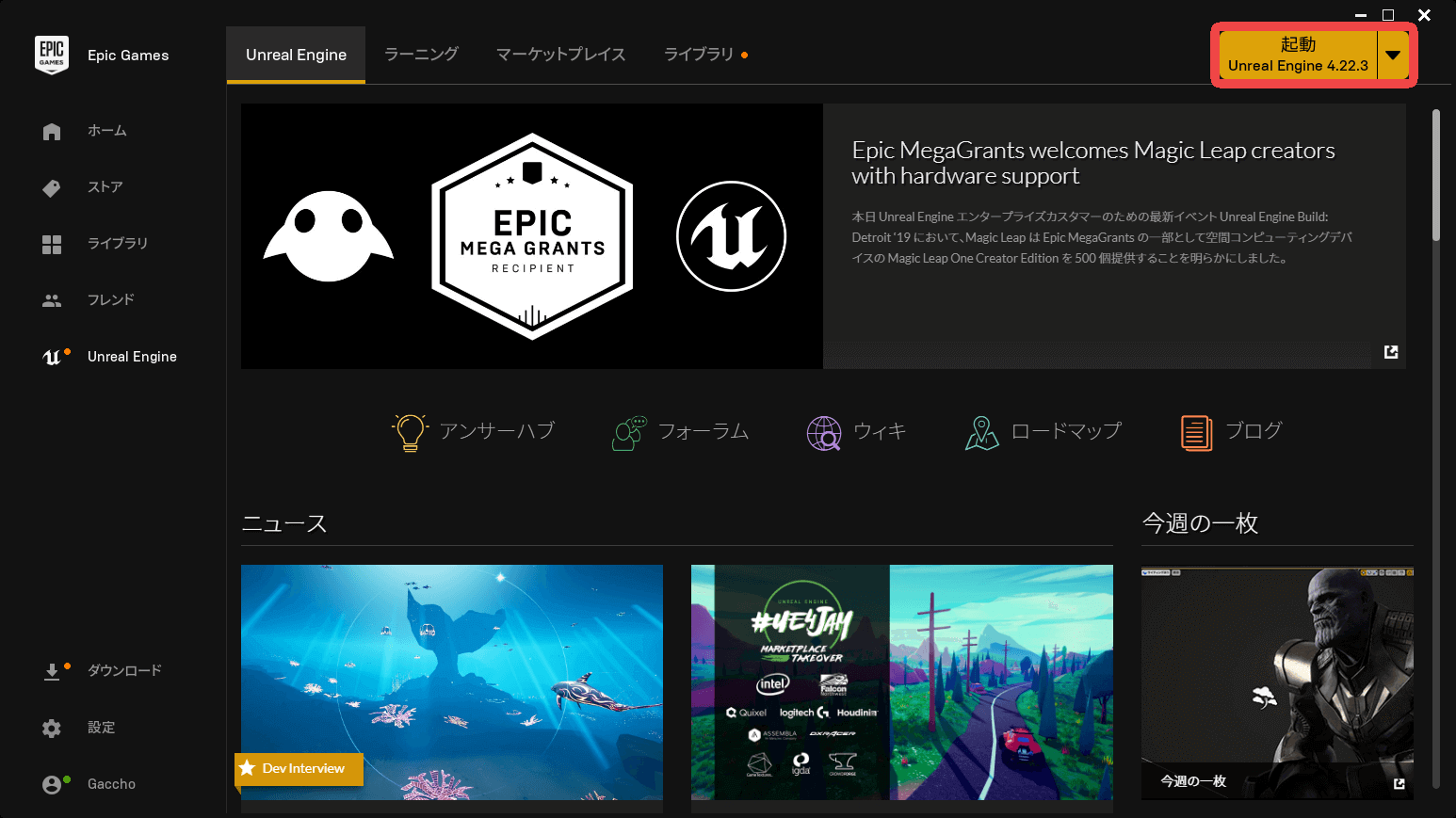Switch to the Learning (ラーニング) tab

[x=421, y=55]
